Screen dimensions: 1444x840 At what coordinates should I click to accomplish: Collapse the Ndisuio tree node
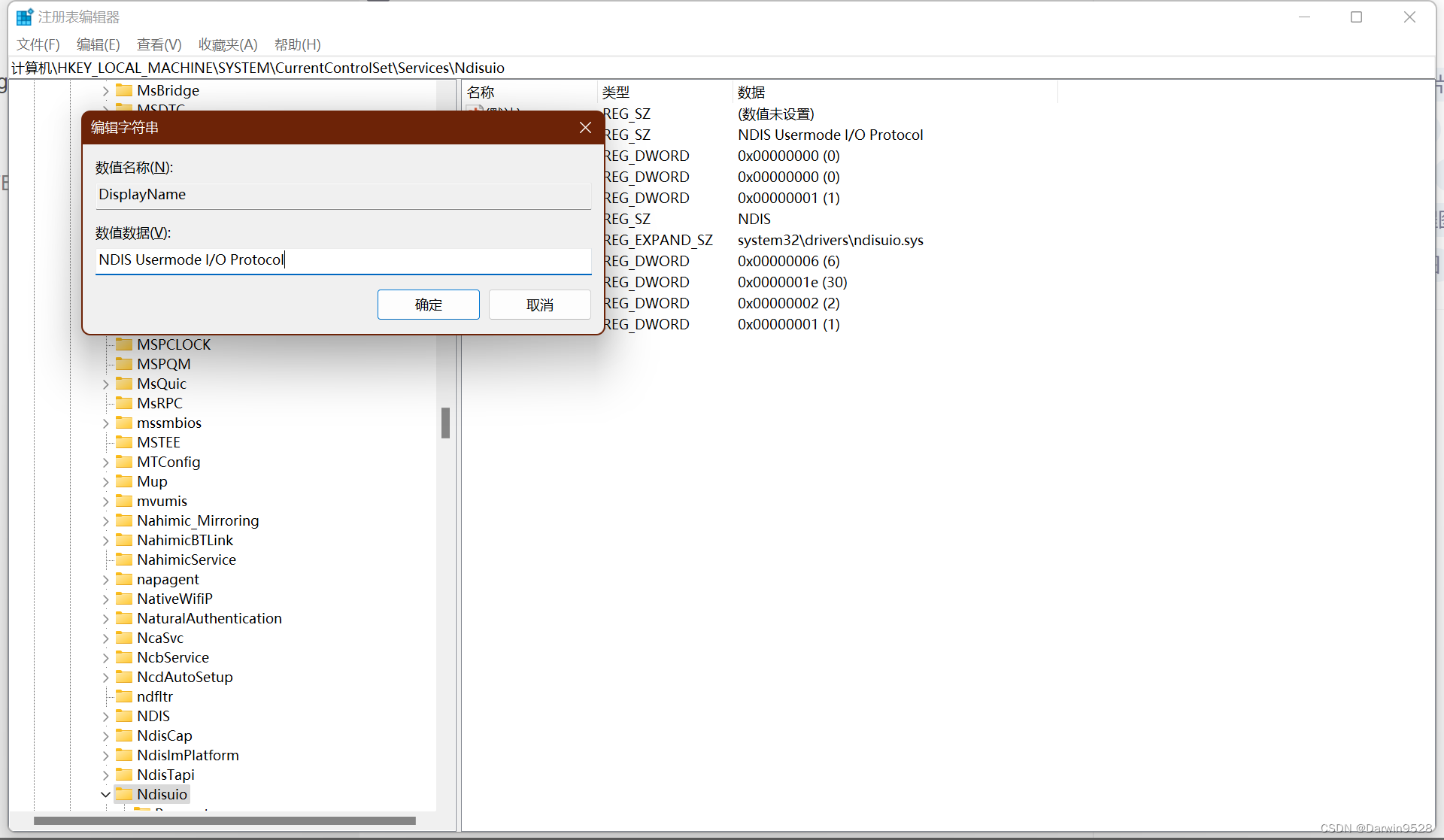pyautogui.click(x=105, y=794)
